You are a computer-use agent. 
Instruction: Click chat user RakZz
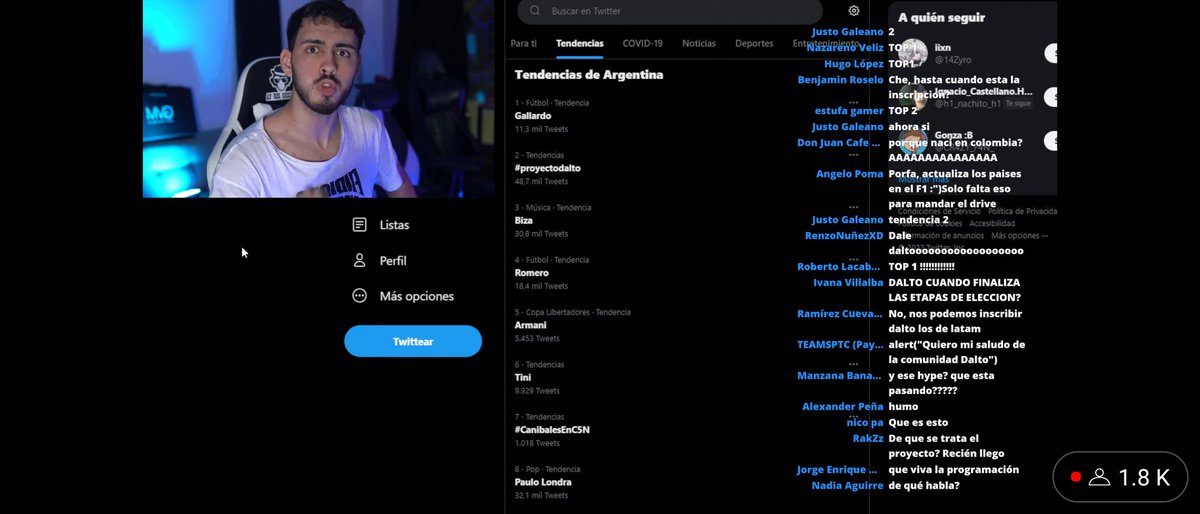(868, 438)
